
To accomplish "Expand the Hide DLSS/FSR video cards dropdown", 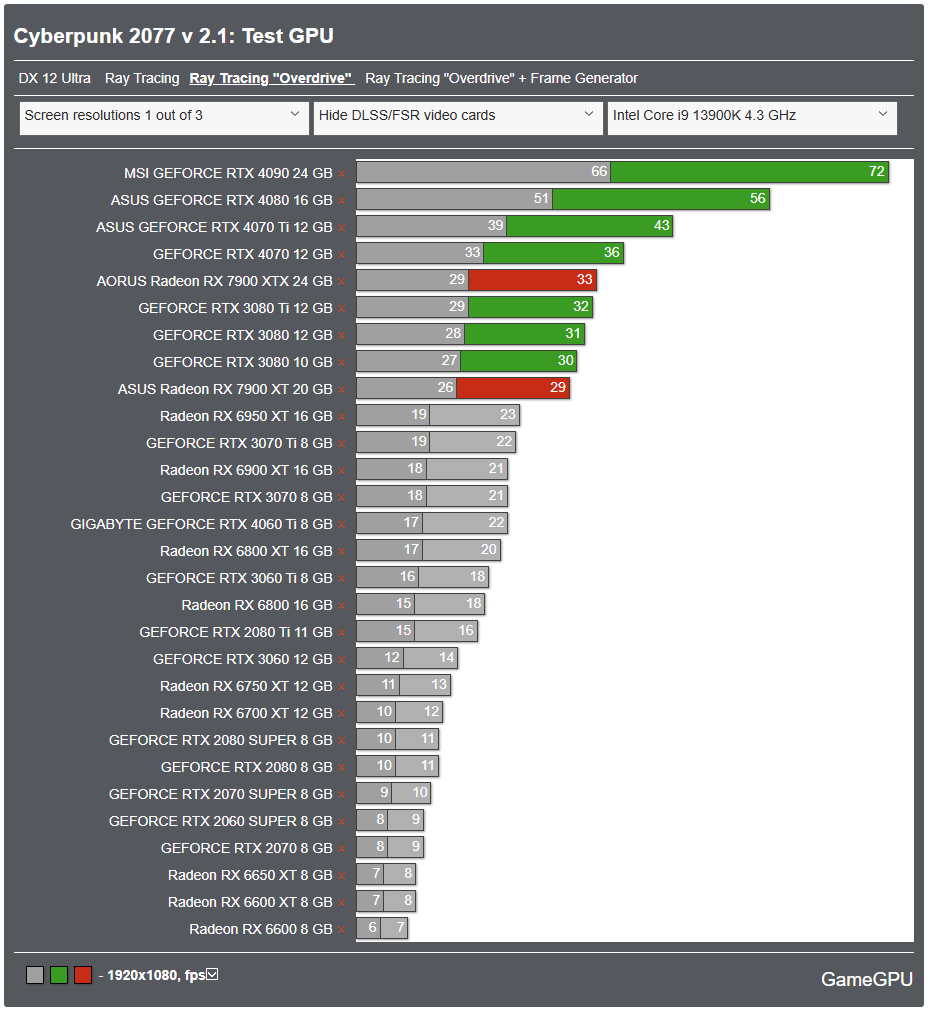I will 458,118.
